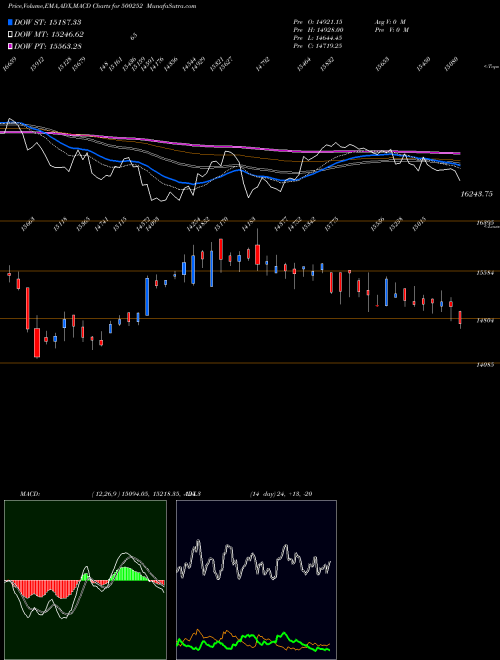Select the 'DOW ST: 15187.33' legend label
Screen dimensions: 500x660
click(48, 22)
